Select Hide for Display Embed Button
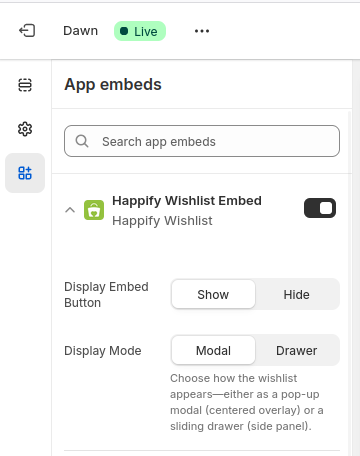Viewport: 360px width, 456px height. [x=297, y=294]
